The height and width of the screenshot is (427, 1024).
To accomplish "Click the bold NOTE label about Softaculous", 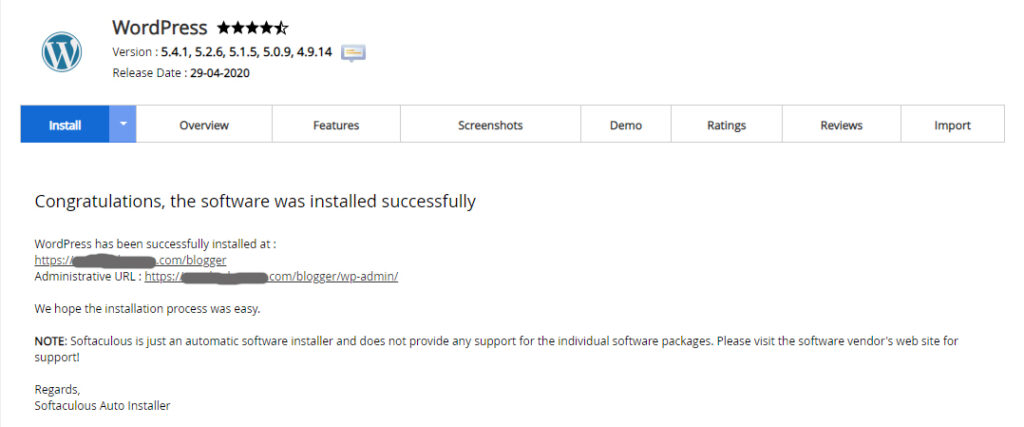I will pyautogui.click(x=50, y=341).
